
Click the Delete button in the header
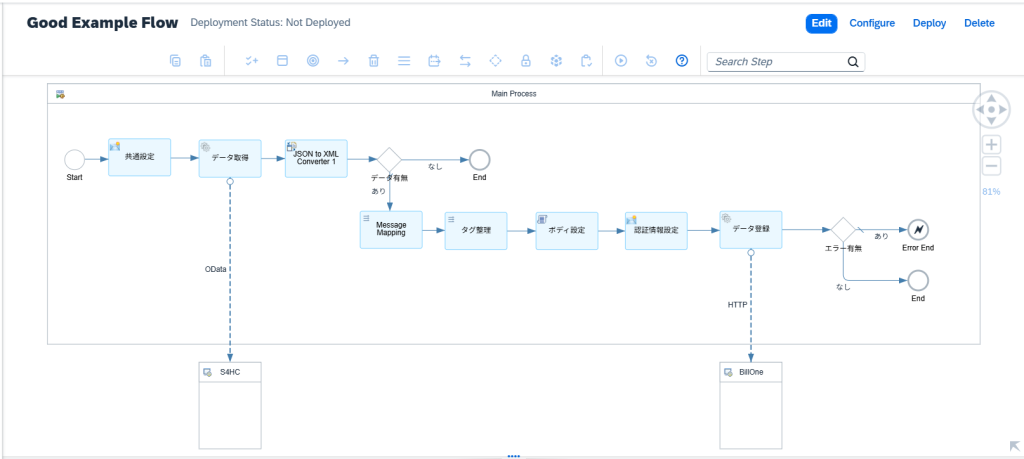(x=979, y=24)
